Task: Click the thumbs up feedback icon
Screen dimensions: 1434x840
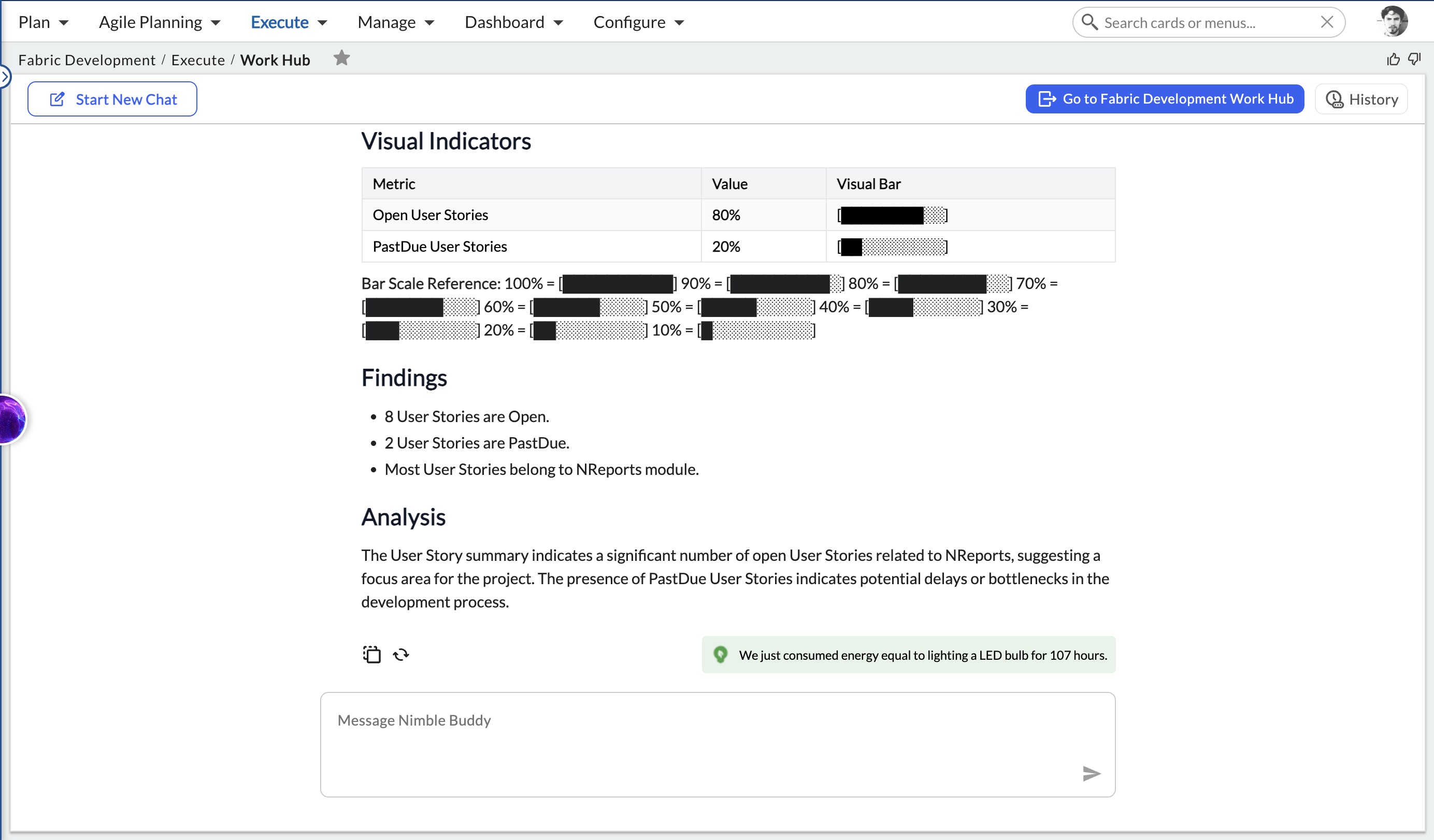Action: coord(1393,59)
